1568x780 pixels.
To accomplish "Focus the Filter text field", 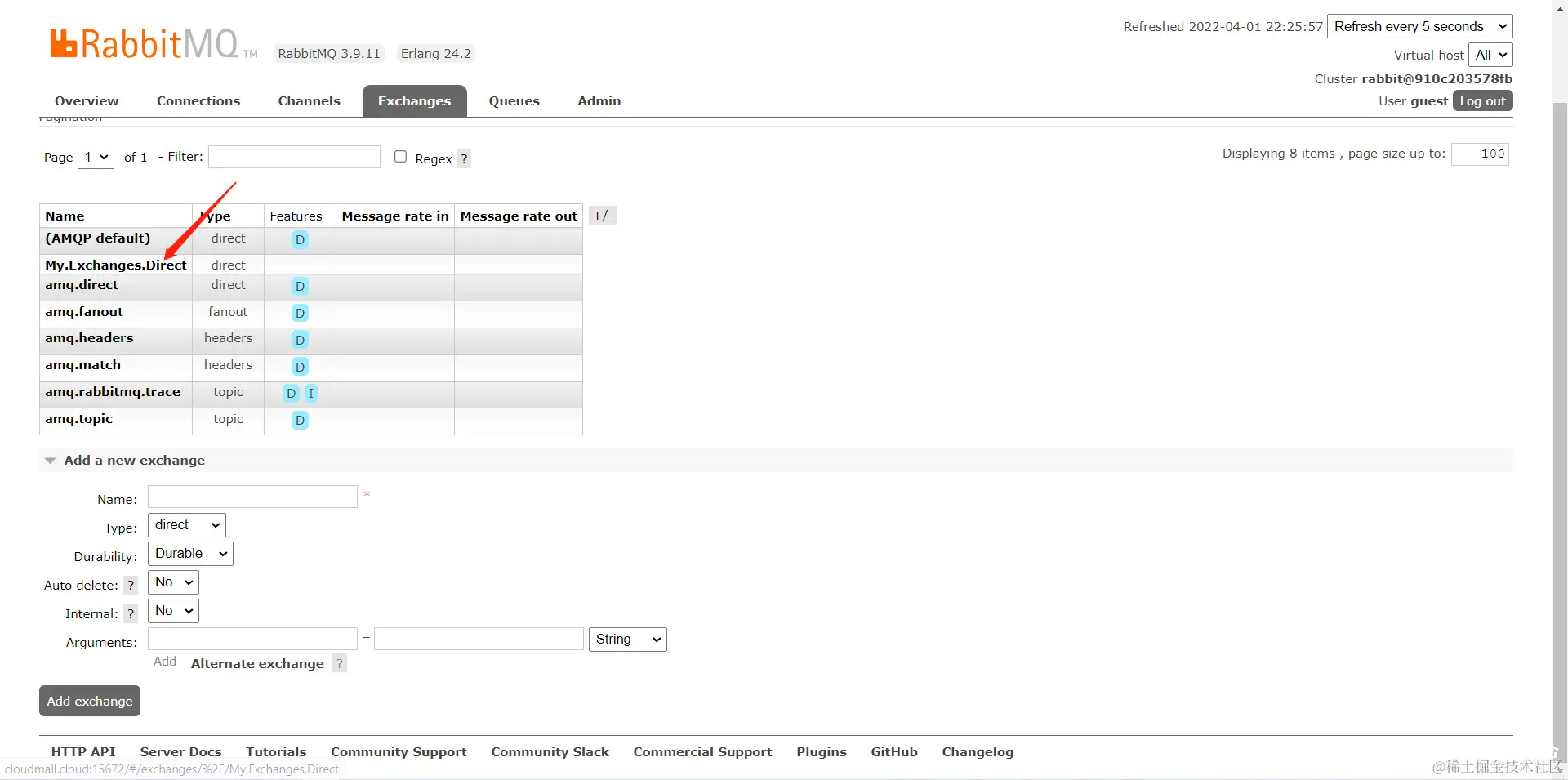I will coord(294,157).
